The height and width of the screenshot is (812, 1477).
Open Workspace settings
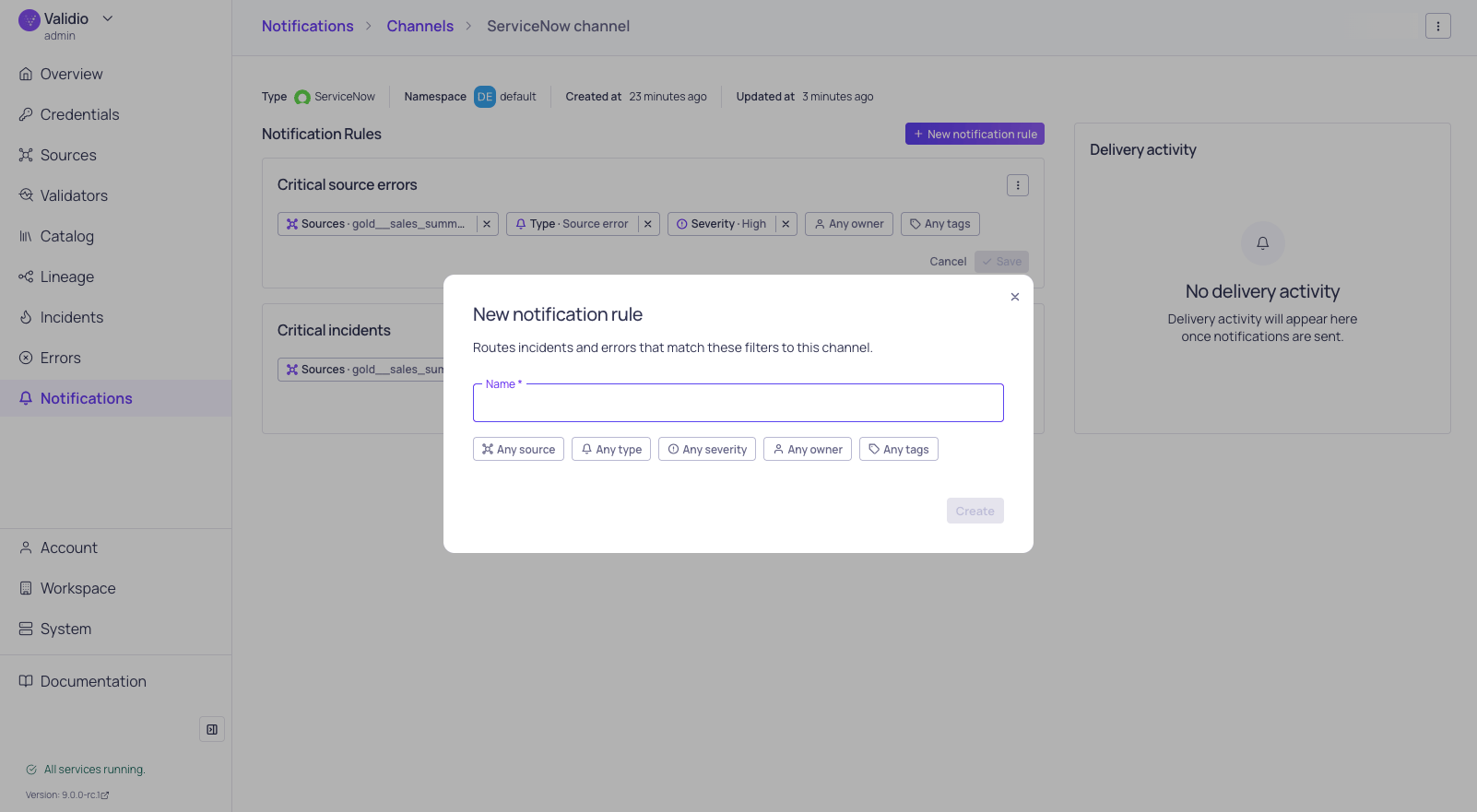point(116,588)
